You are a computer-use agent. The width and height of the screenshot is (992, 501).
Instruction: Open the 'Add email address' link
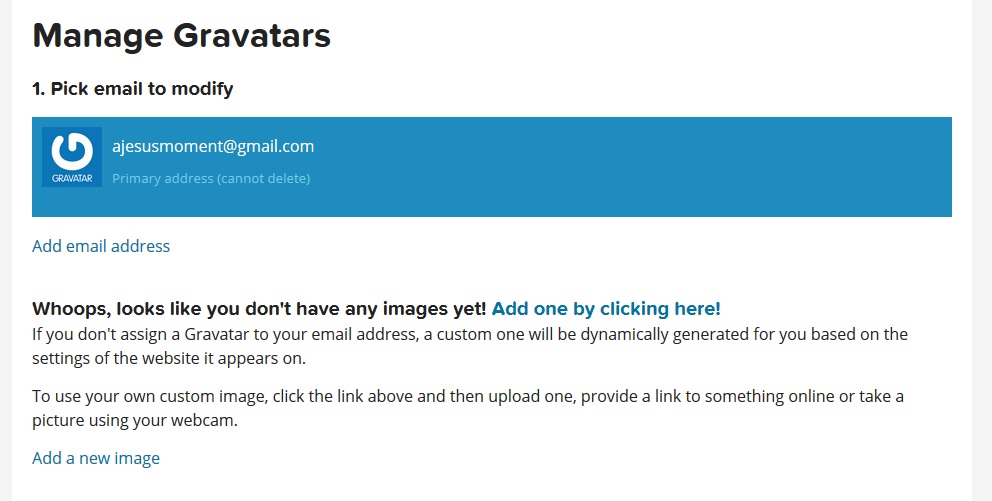tap(101, 246)
